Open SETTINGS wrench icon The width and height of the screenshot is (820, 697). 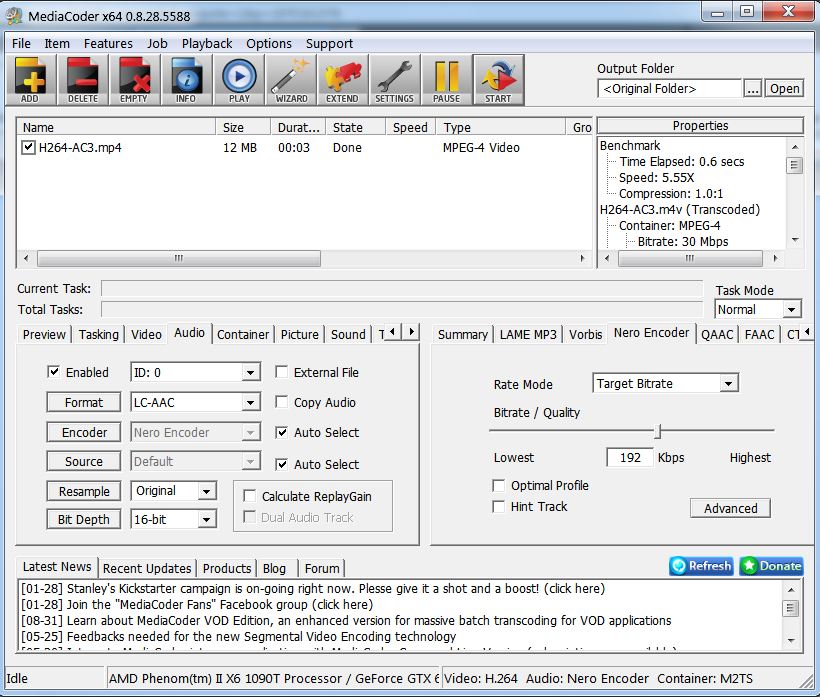point(394,80)
